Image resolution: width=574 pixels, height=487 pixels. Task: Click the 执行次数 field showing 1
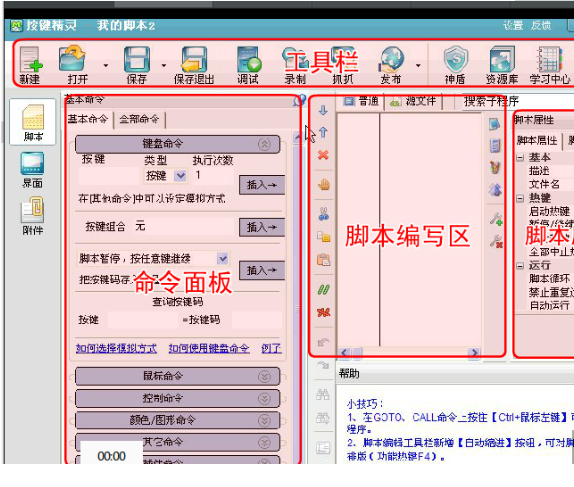pyautogui.click(x=213, y=175)
